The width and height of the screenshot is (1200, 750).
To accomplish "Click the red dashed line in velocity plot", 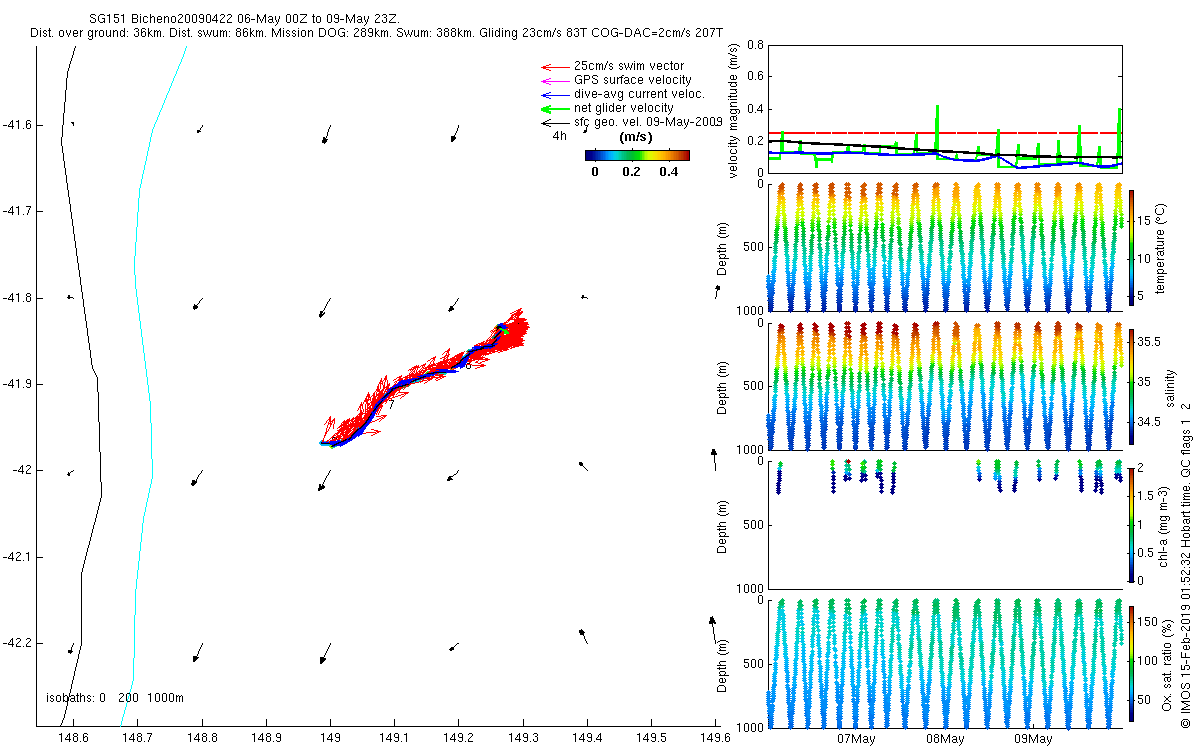I will (945, 132).
